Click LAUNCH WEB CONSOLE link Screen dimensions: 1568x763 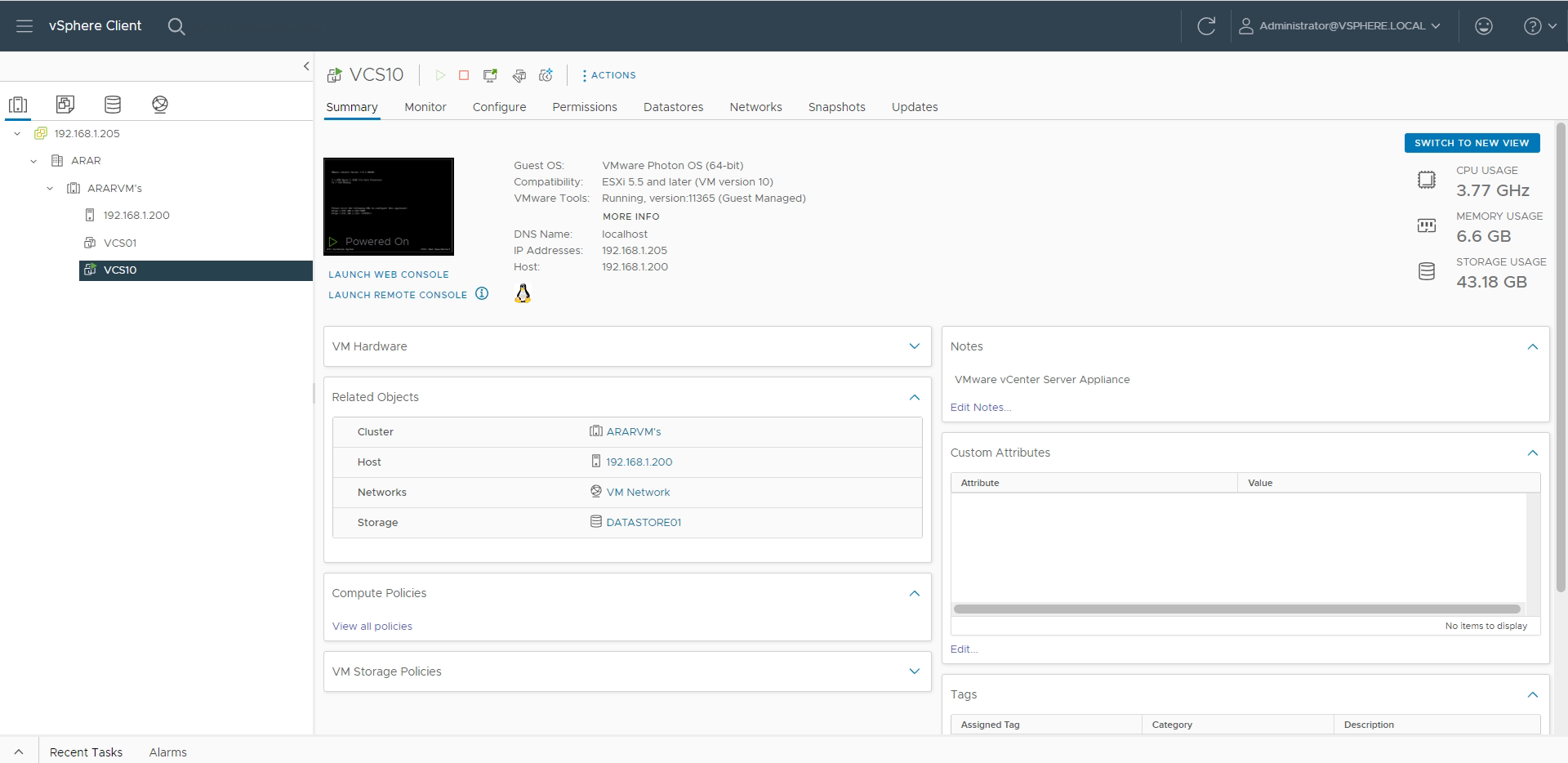(389, 274)
